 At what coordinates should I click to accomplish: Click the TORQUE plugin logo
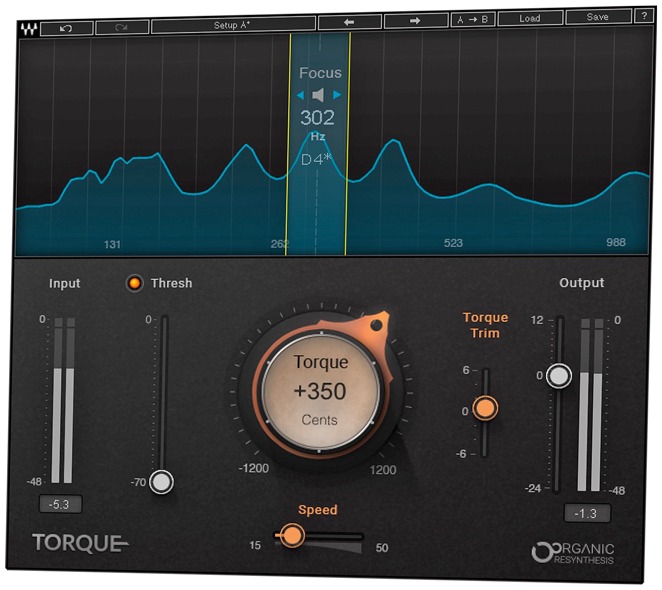point(80,543)
